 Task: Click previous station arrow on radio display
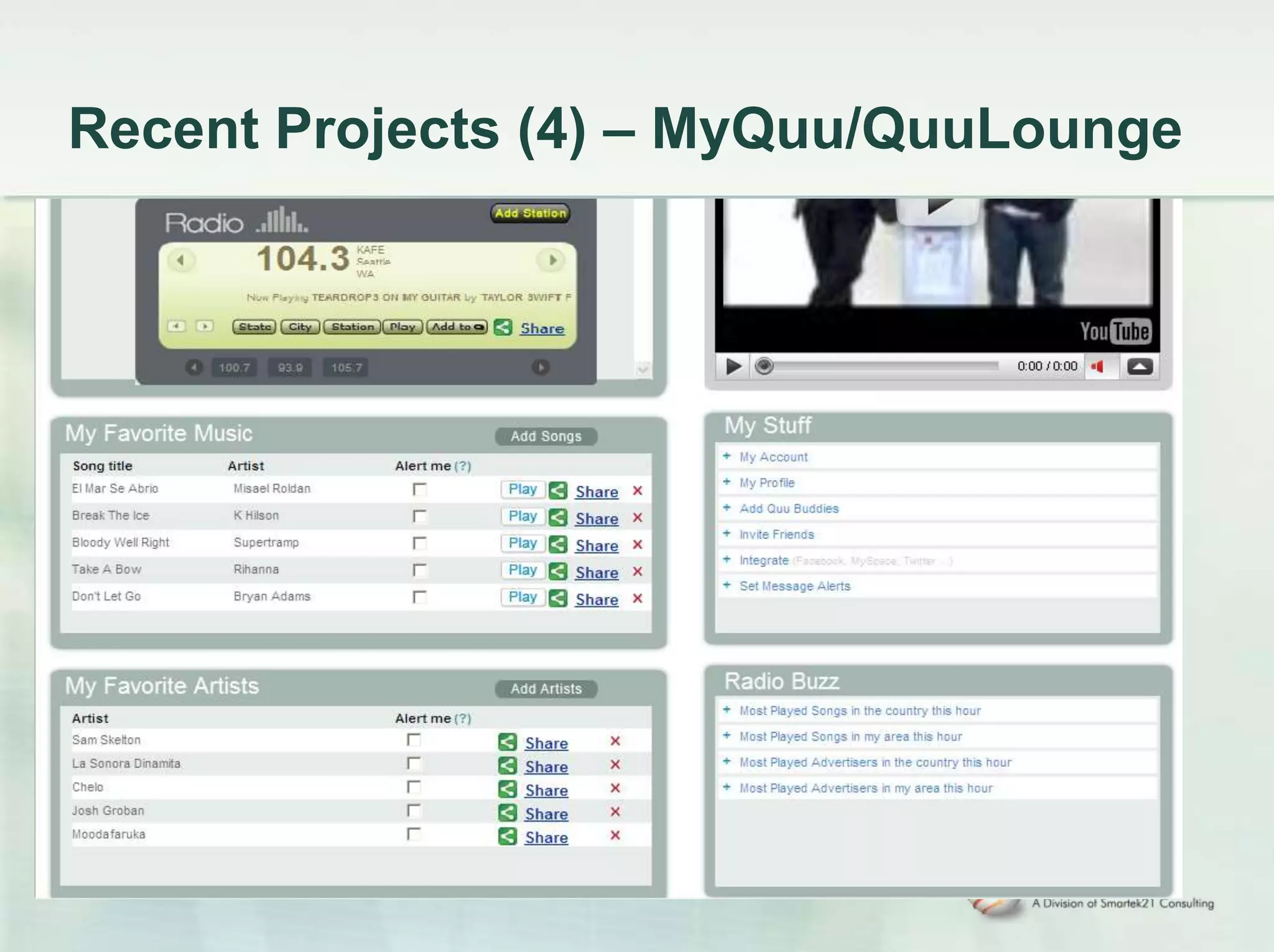181,260
